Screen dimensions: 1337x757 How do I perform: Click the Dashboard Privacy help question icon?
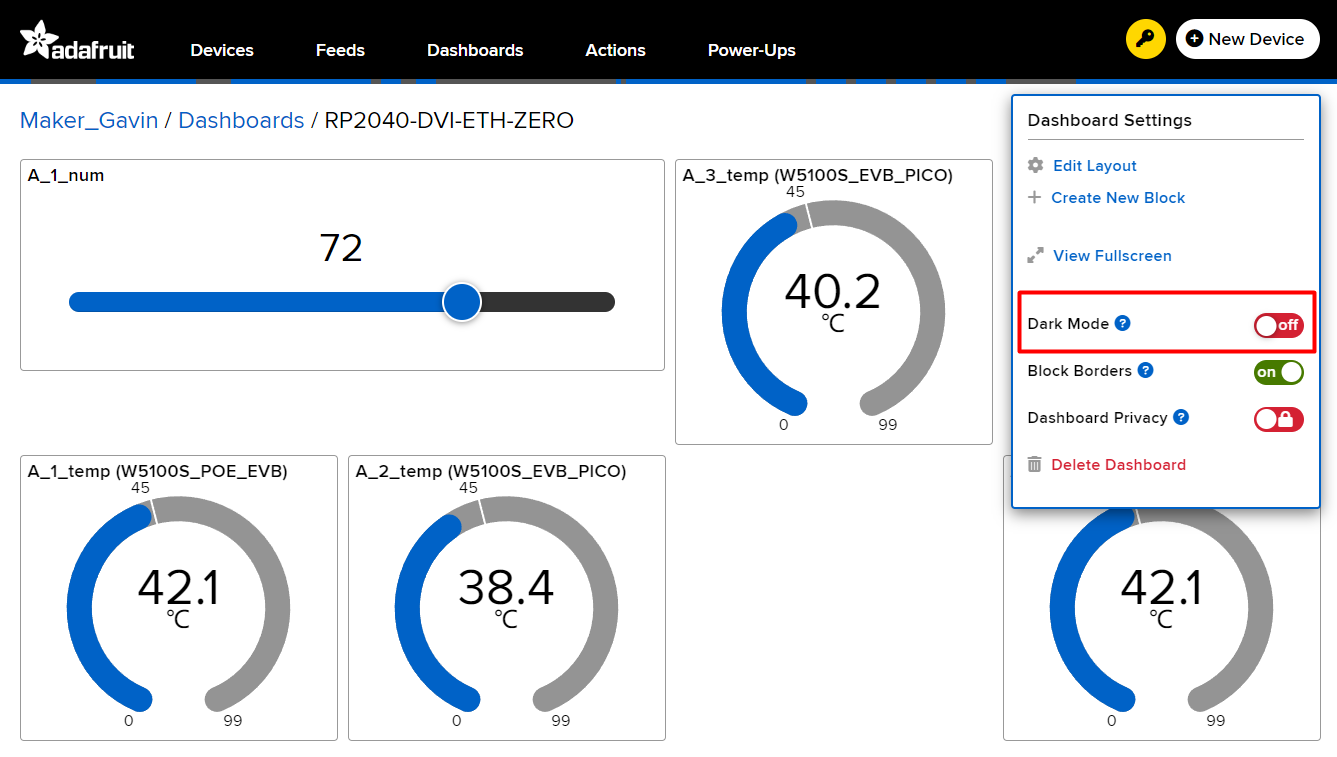point(1181,417)
